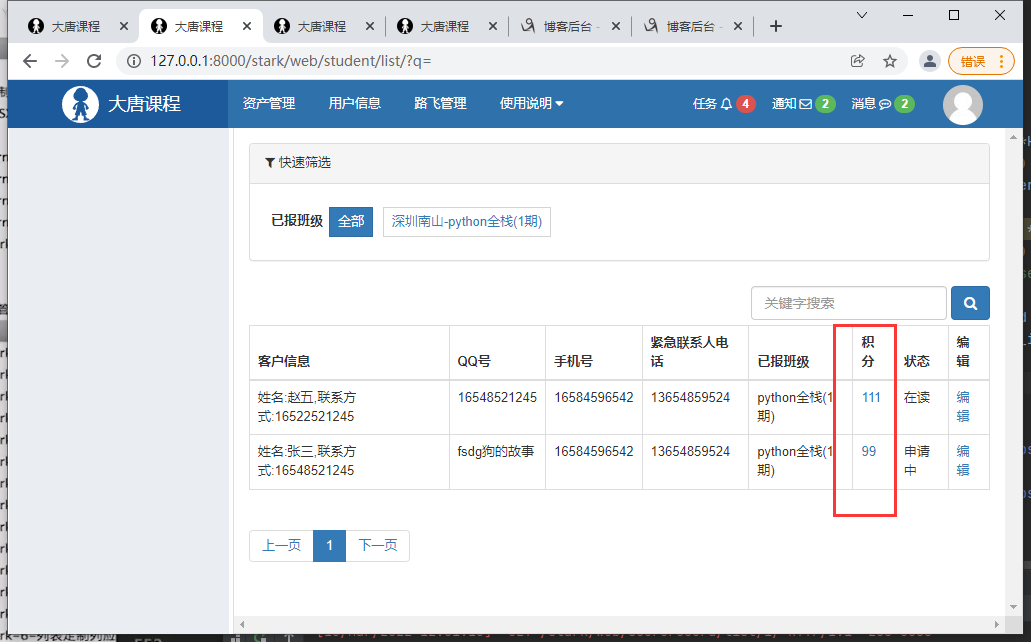
Task: Click the browser back arrow
Action: [x=30, y=61]
